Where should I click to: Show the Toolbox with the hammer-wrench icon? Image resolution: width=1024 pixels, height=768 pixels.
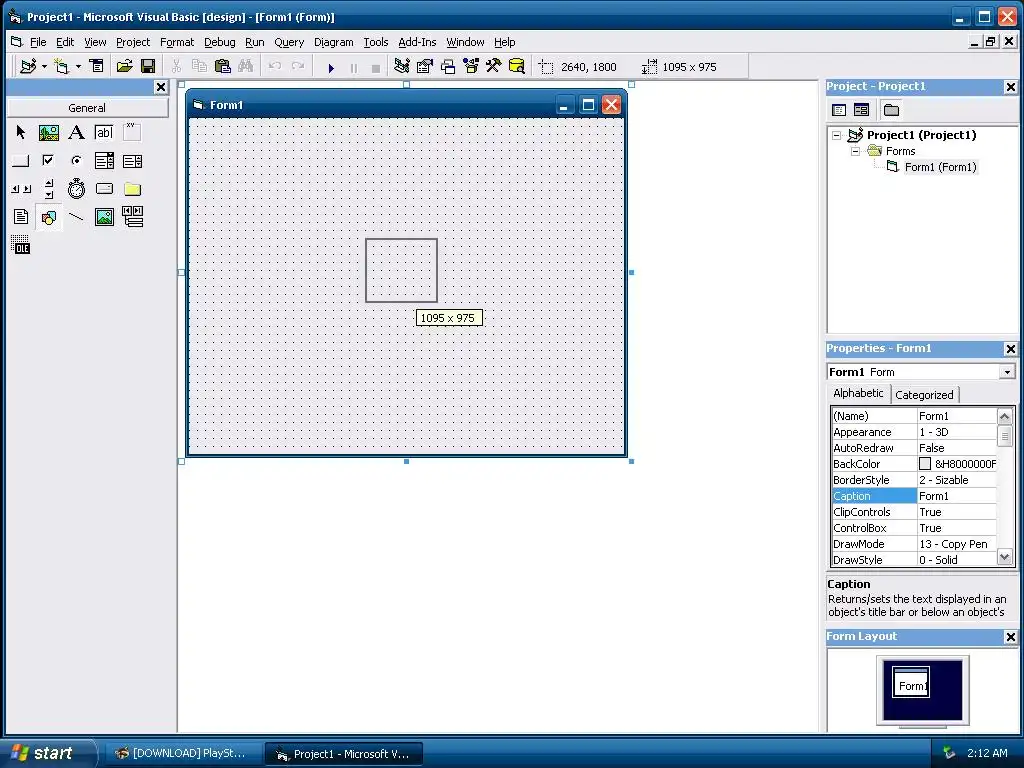pyautogui.click(x=494, y=67)
